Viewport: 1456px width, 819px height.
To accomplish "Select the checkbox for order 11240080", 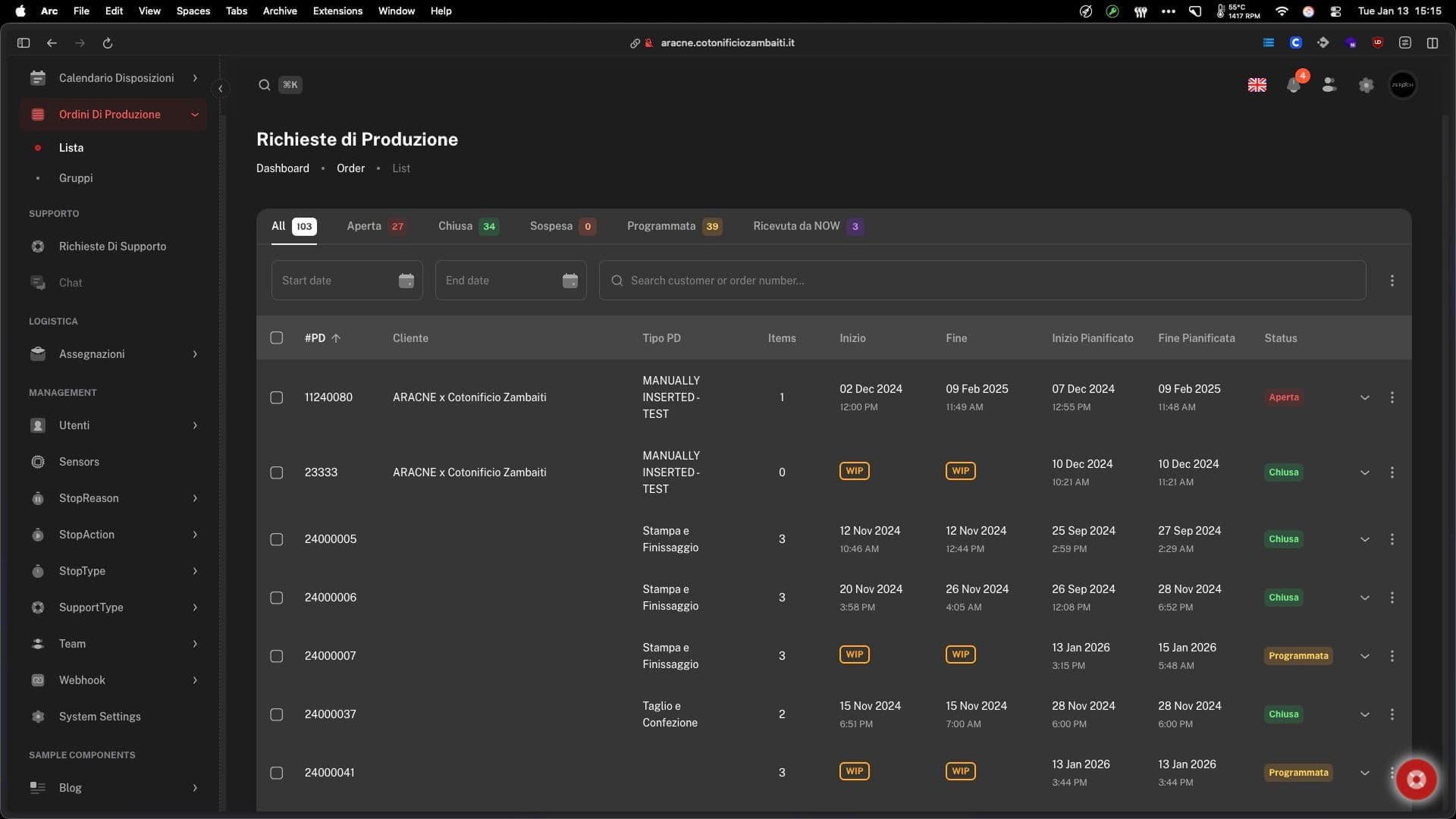I will click(277, 397).
